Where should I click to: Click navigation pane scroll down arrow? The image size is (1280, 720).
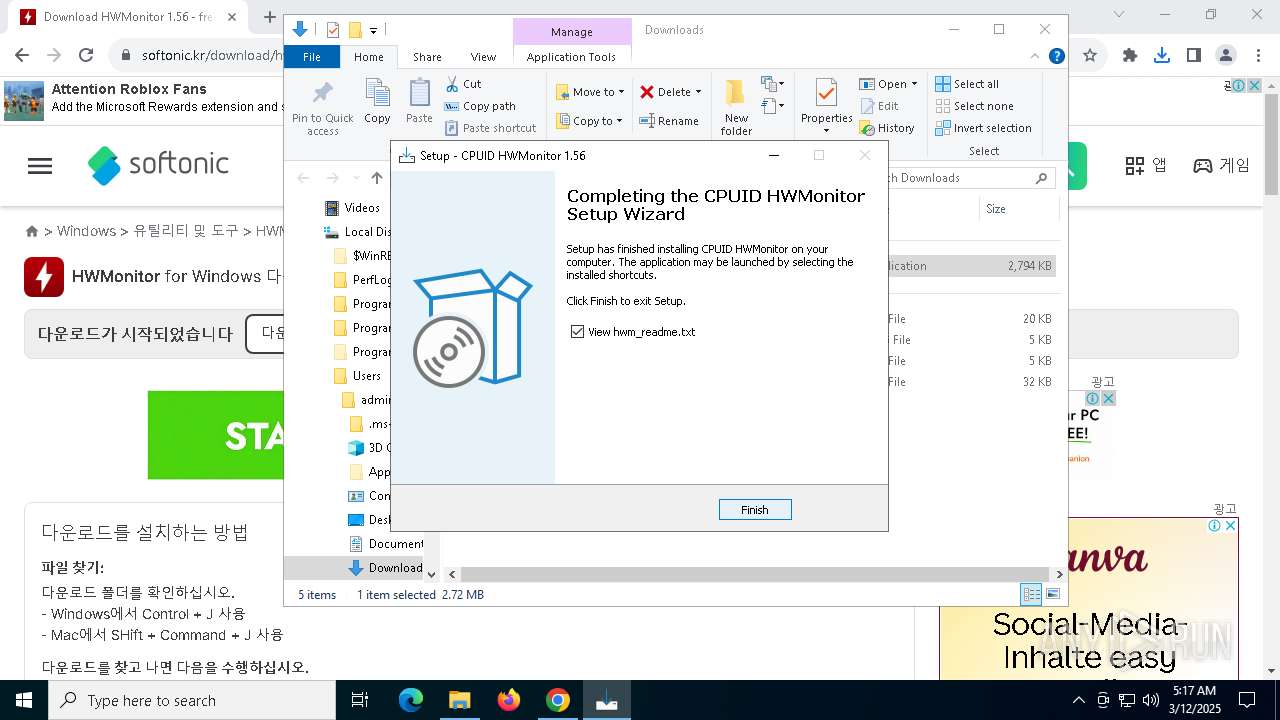point(431,574)
